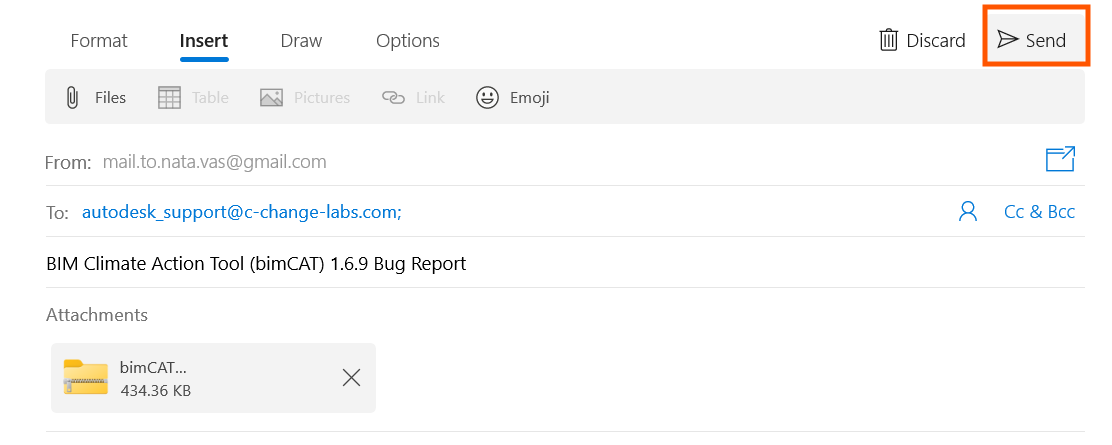1112x445 pixels.
Task: Insert an emoji with the smiley icon
Action: point(513,97)
